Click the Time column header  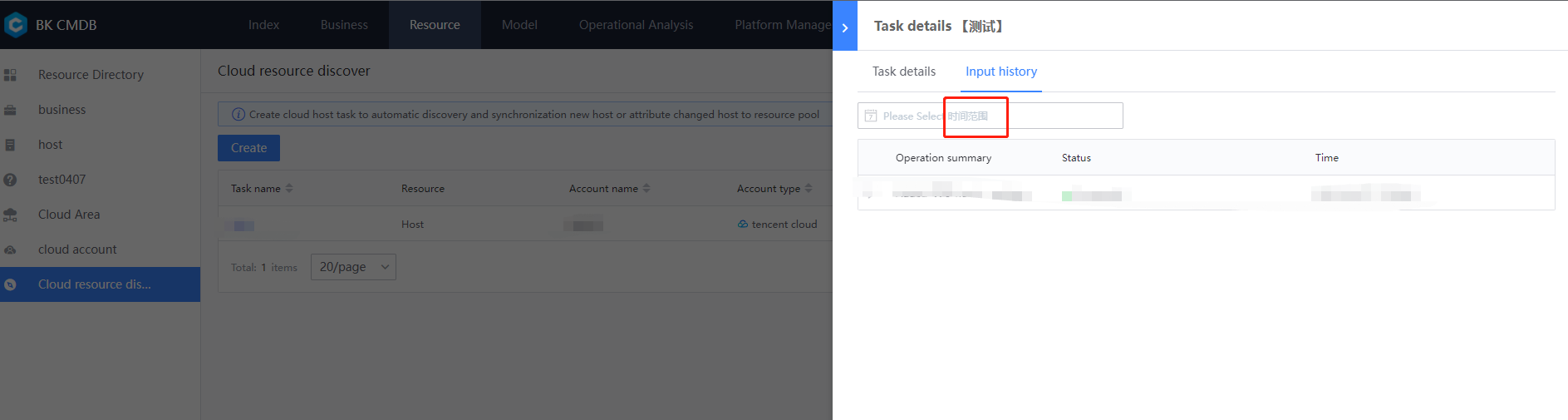pyautogui.click(x=1326, y=158)
